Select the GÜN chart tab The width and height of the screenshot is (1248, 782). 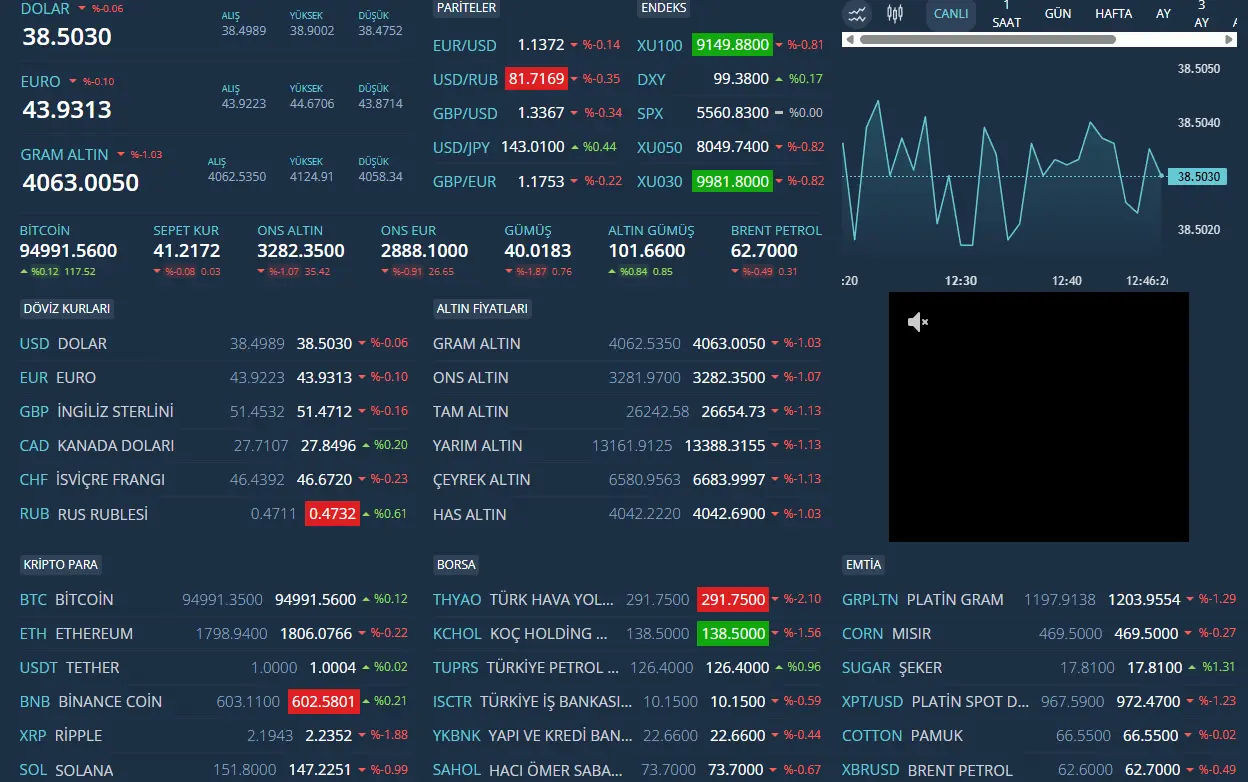coord(1058,14)
